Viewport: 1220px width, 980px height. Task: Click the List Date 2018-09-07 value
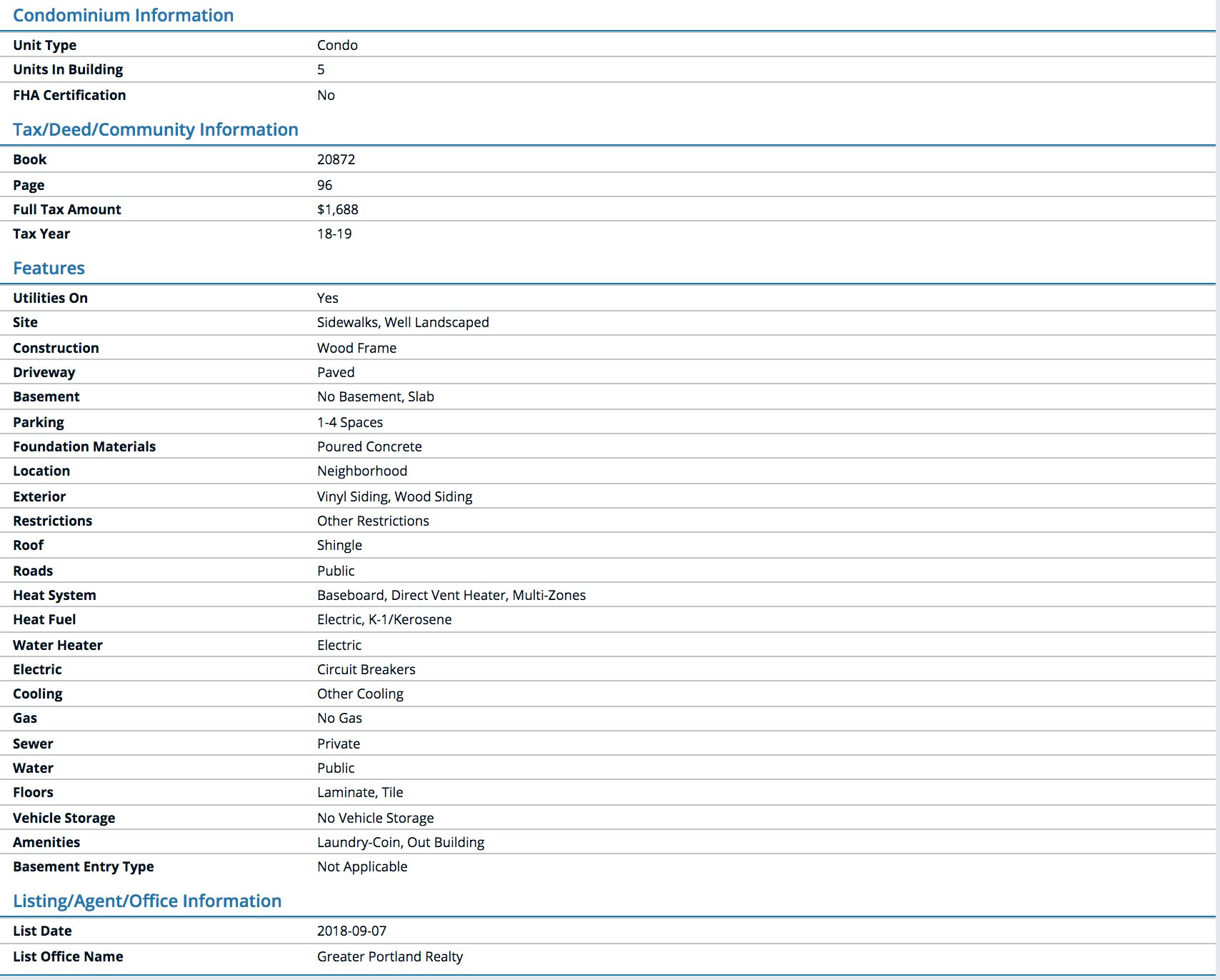351,931
